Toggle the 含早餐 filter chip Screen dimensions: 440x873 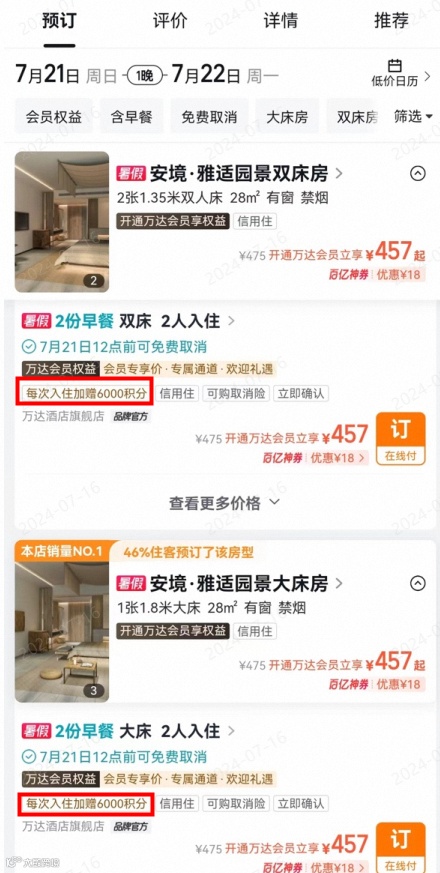click(131, 116)
